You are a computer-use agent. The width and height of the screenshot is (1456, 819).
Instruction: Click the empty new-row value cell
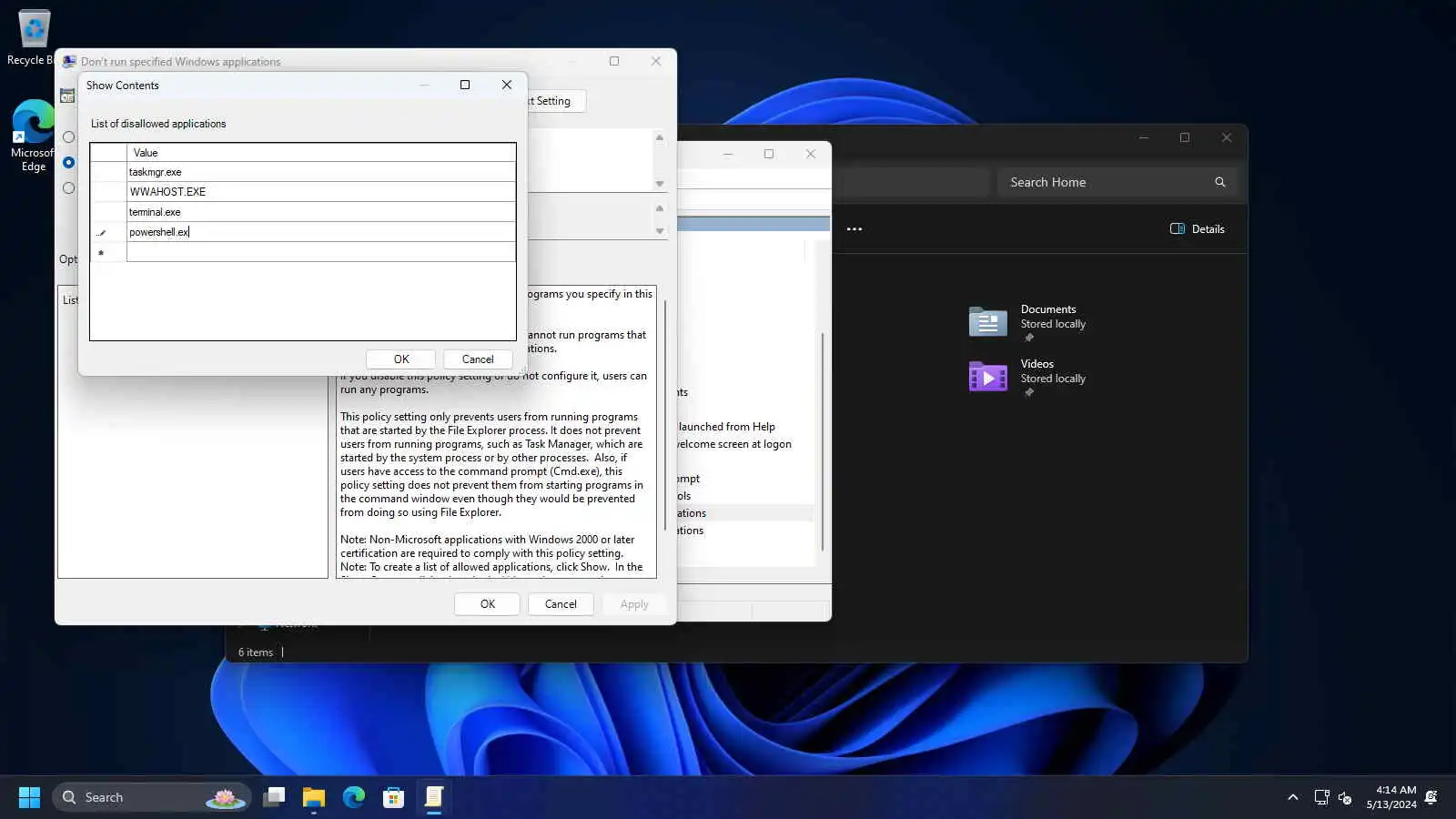(x=321, y=252)
